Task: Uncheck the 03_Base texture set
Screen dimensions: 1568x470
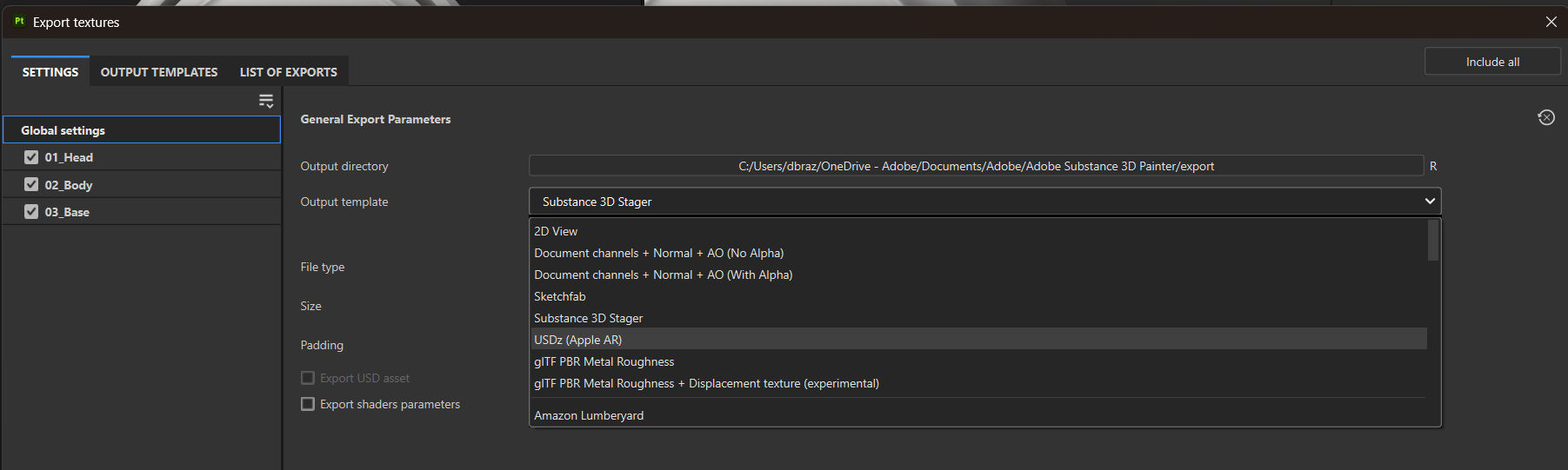Action: (x=31, y=211)
